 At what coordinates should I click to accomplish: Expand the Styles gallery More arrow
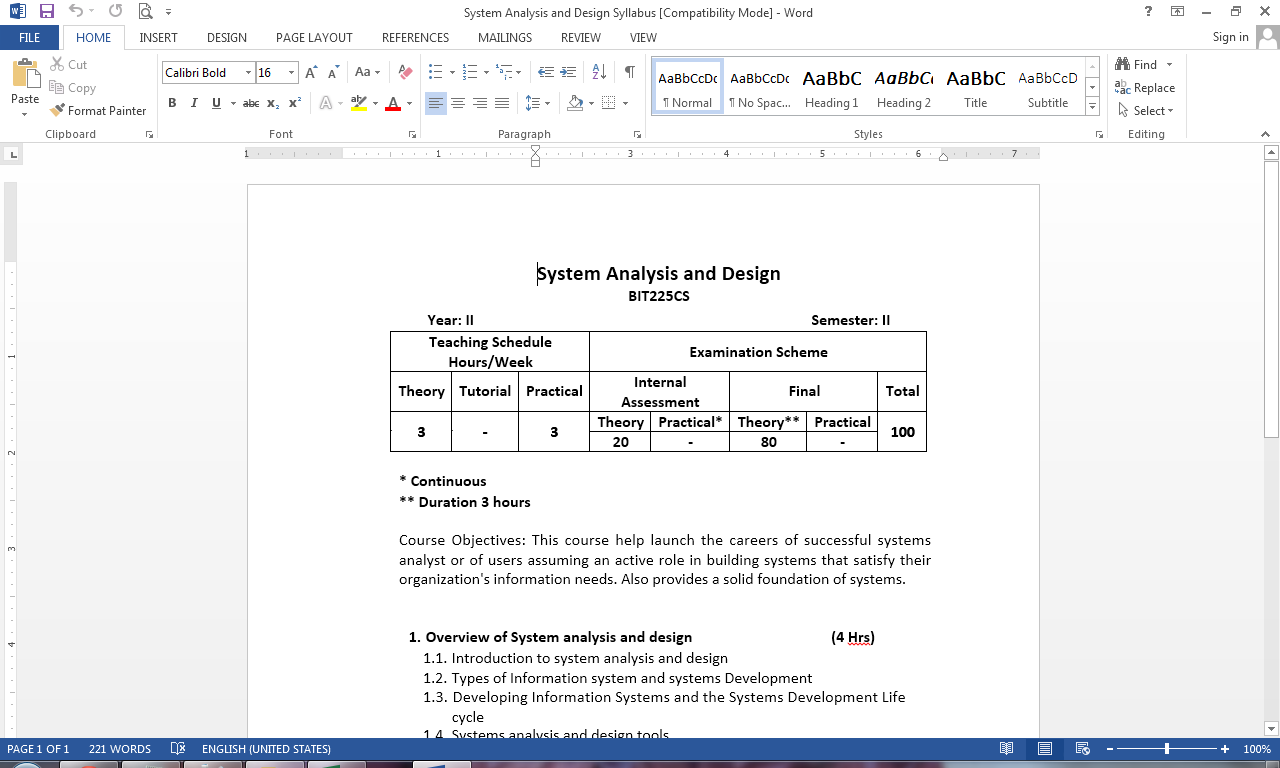(x=1092, y=107)
